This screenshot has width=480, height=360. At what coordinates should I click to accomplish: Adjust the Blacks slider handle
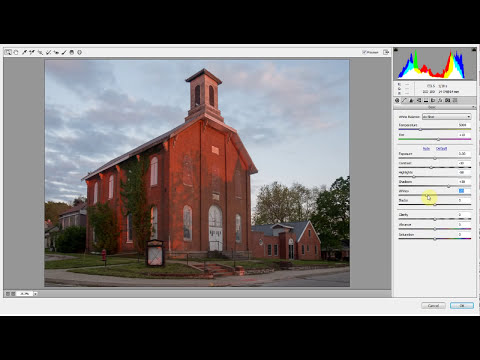click(435, 204)
